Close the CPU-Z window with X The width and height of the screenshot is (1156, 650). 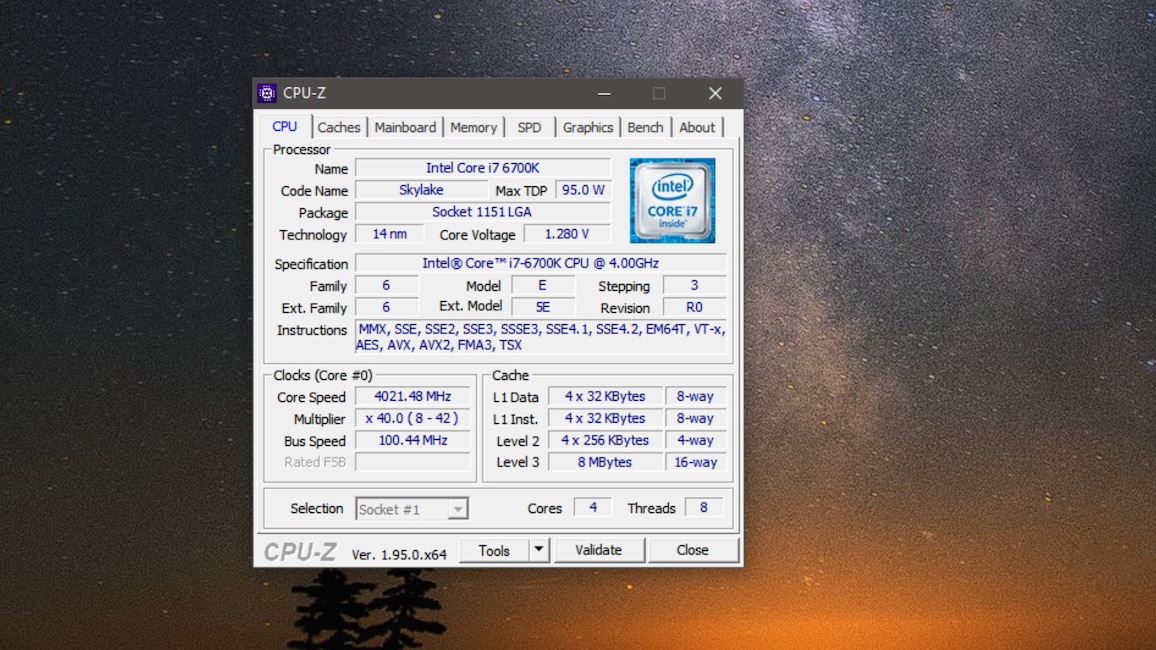point(715,94)
